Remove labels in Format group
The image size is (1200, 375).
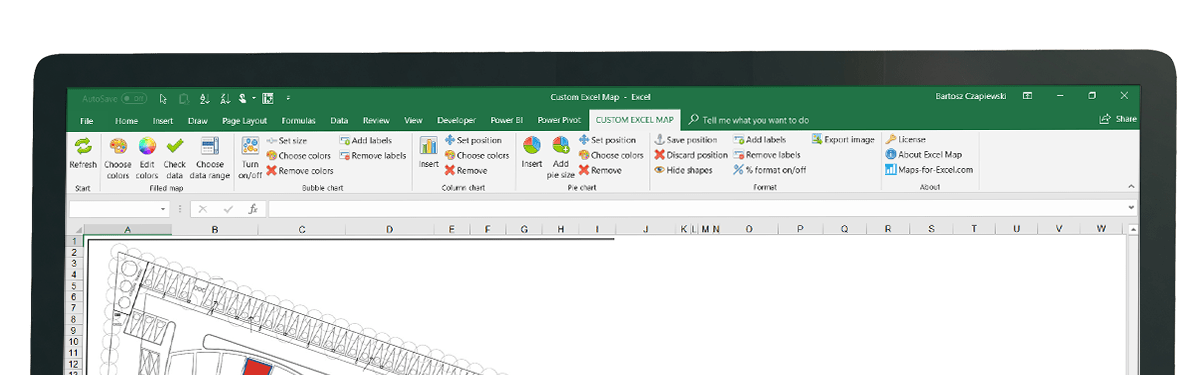pyautogui.click(x=767, y=155)
